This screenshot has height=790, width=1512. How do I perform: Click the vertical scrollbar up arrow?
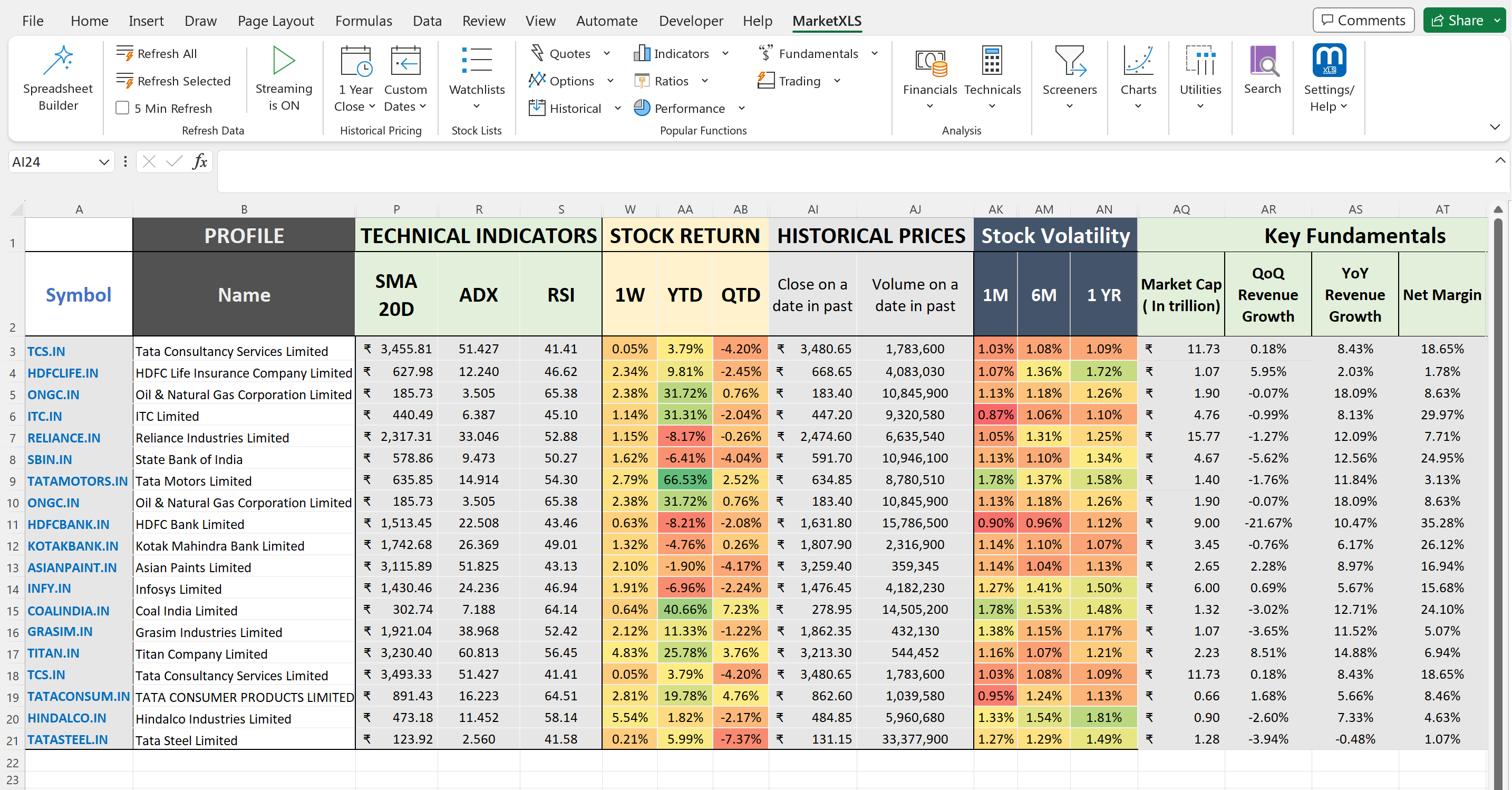[1498, 210]
